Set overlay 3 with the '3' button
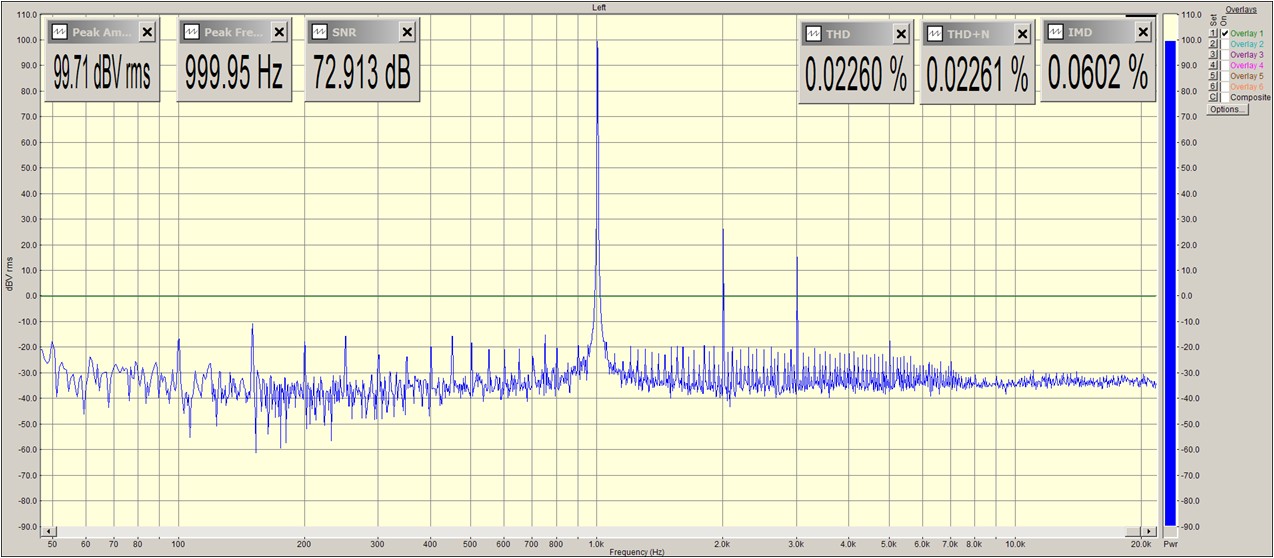Image resolution: width=1274 pixels, height=558 pixels. coord(1213,54)
